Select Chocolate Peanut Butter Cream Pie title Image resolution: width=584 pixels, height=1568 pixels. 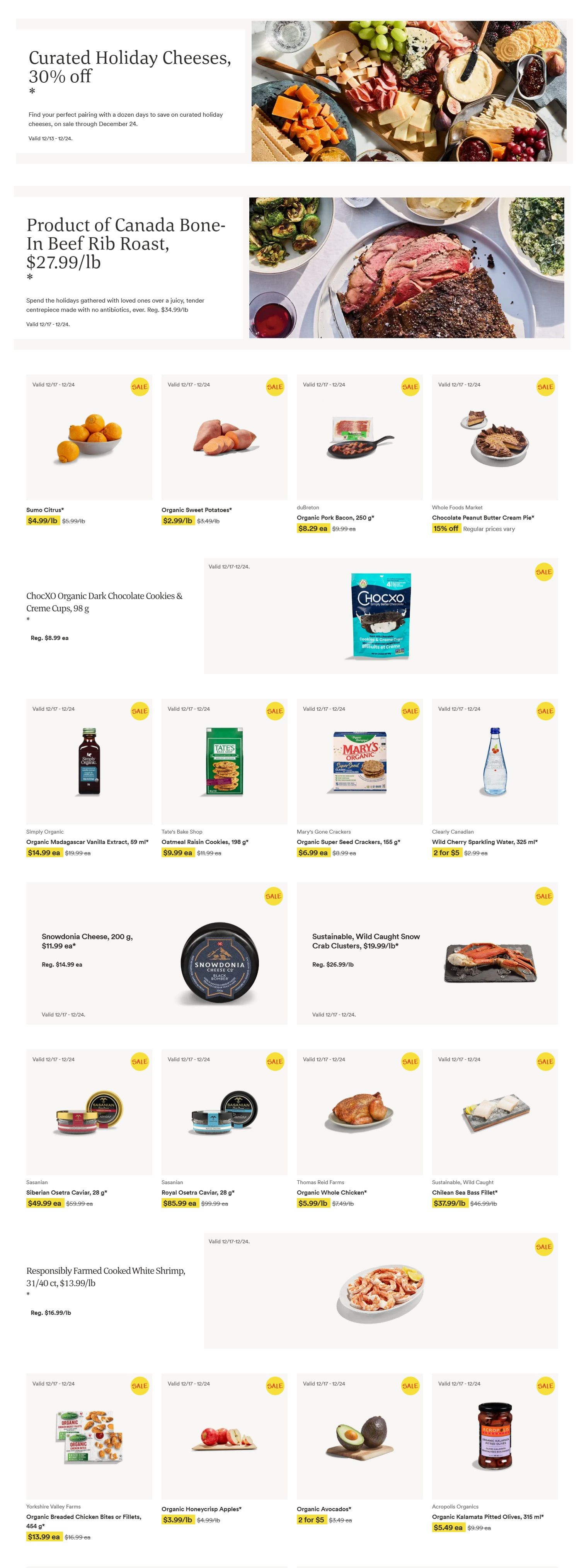[x=483, y=518]
